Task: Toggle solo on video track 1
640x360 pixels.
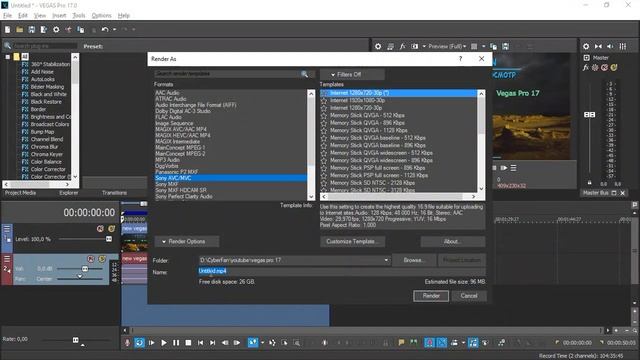Action: click(x=111, y=229)
